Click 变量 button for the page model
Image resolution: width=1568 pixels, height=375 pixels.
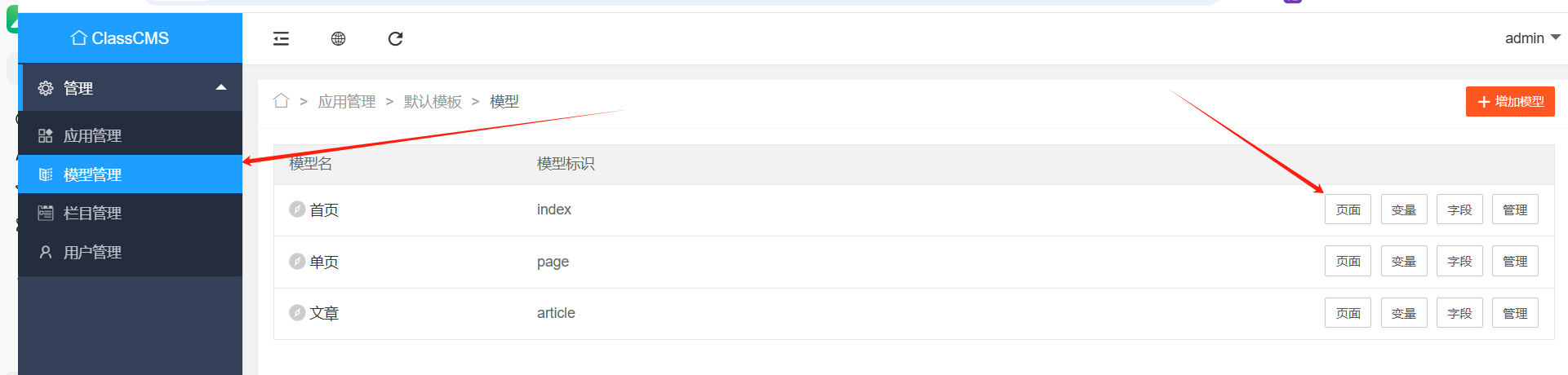[1404, 262]
